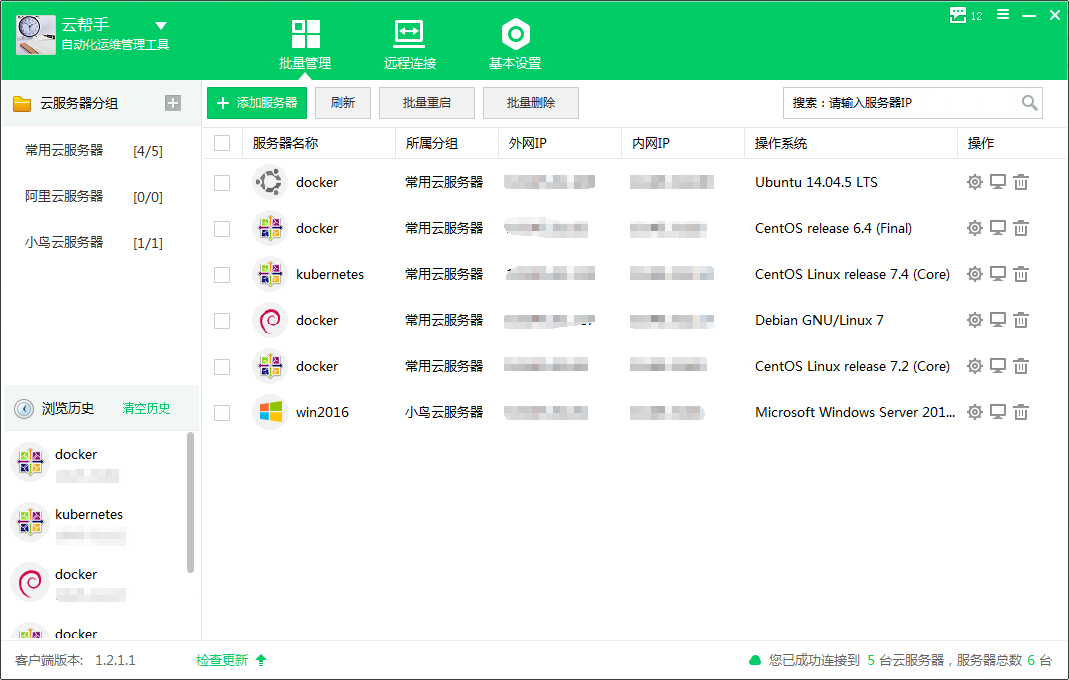Click the 添加服务器 button
Screen dimensions: 1069x680
tap(257, 103)
